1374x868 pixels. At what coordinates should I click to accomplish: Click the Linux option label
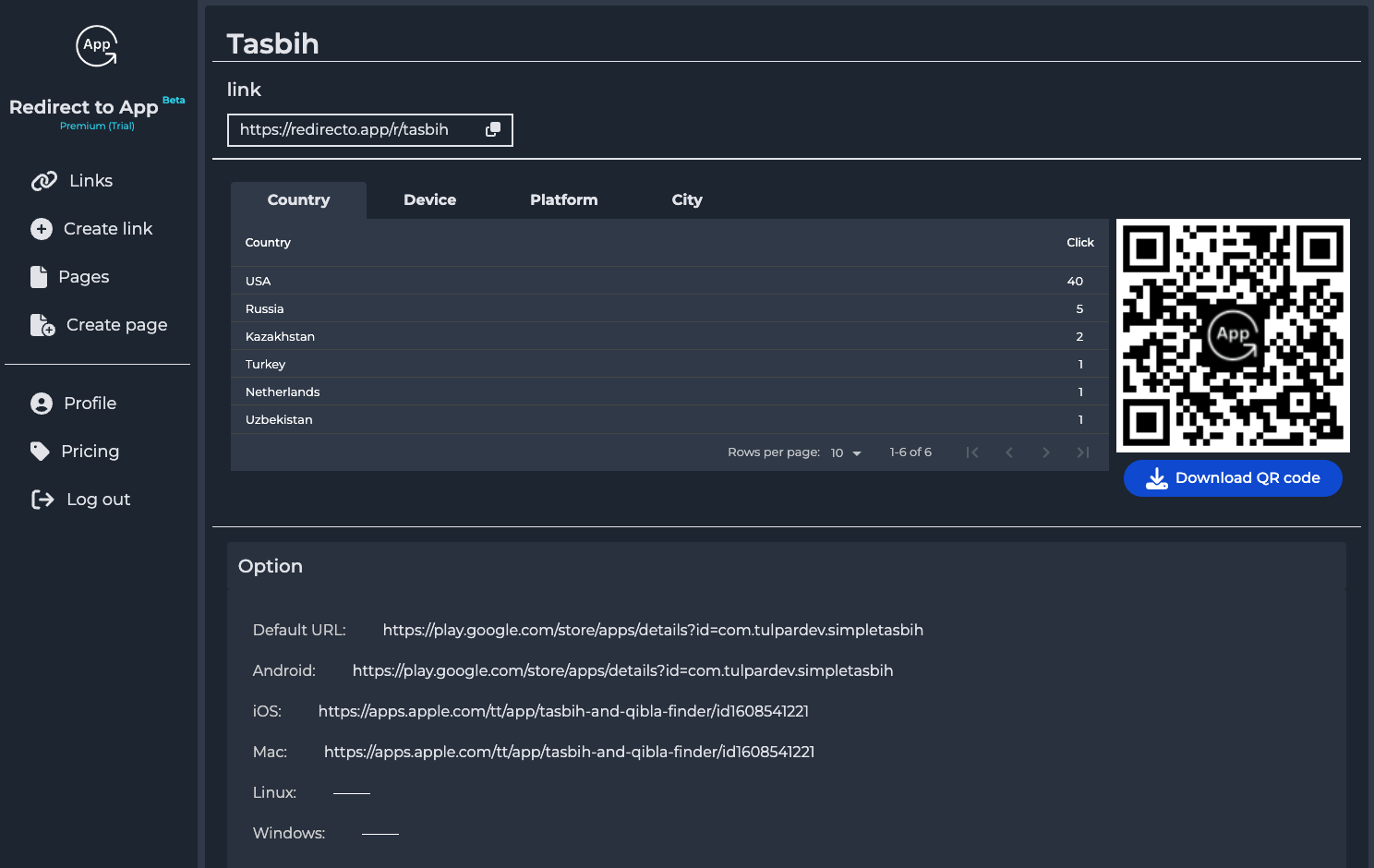click(274, 792)
